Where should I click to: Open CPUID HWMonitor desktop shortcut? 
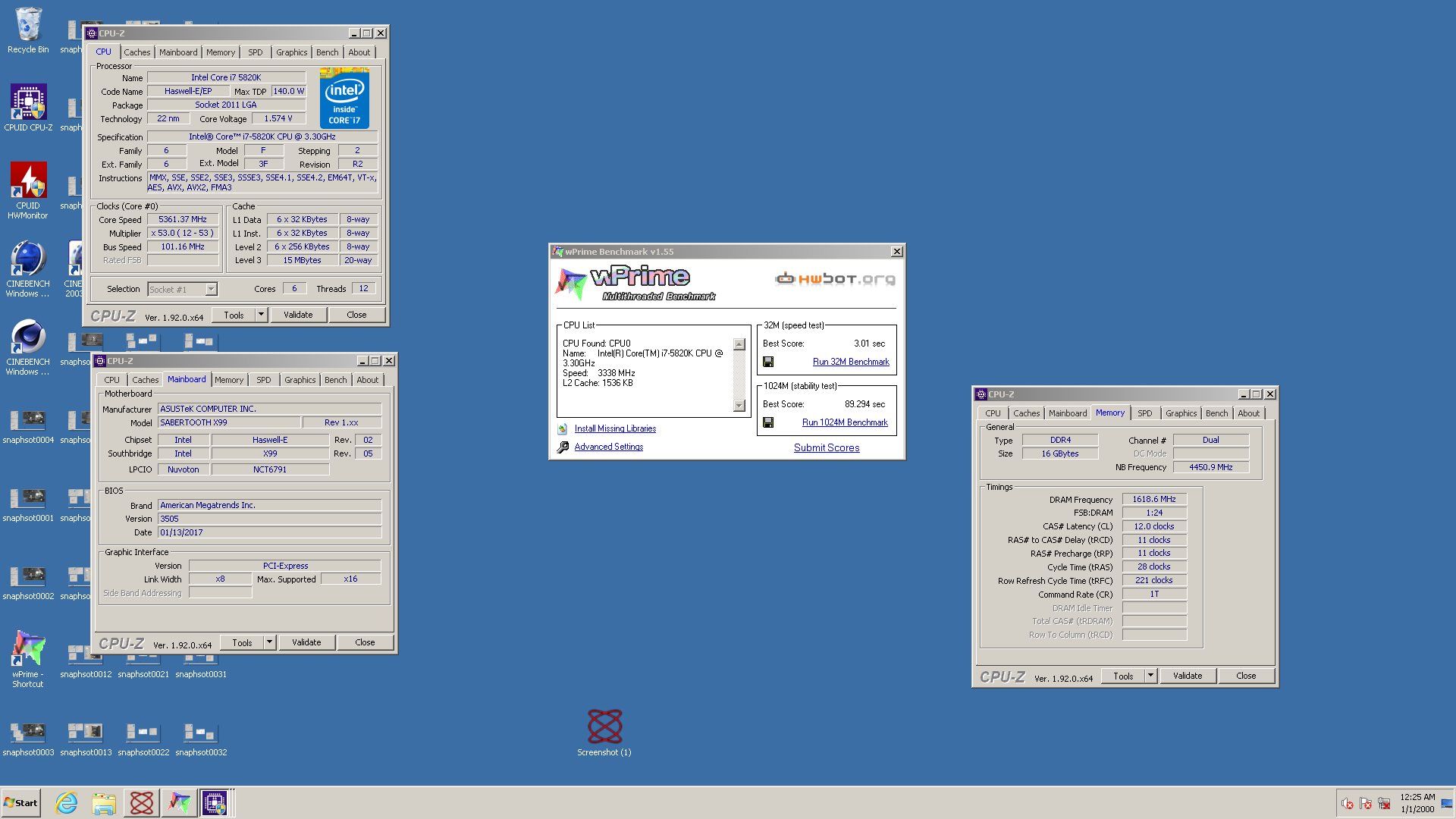click(28, 191)
